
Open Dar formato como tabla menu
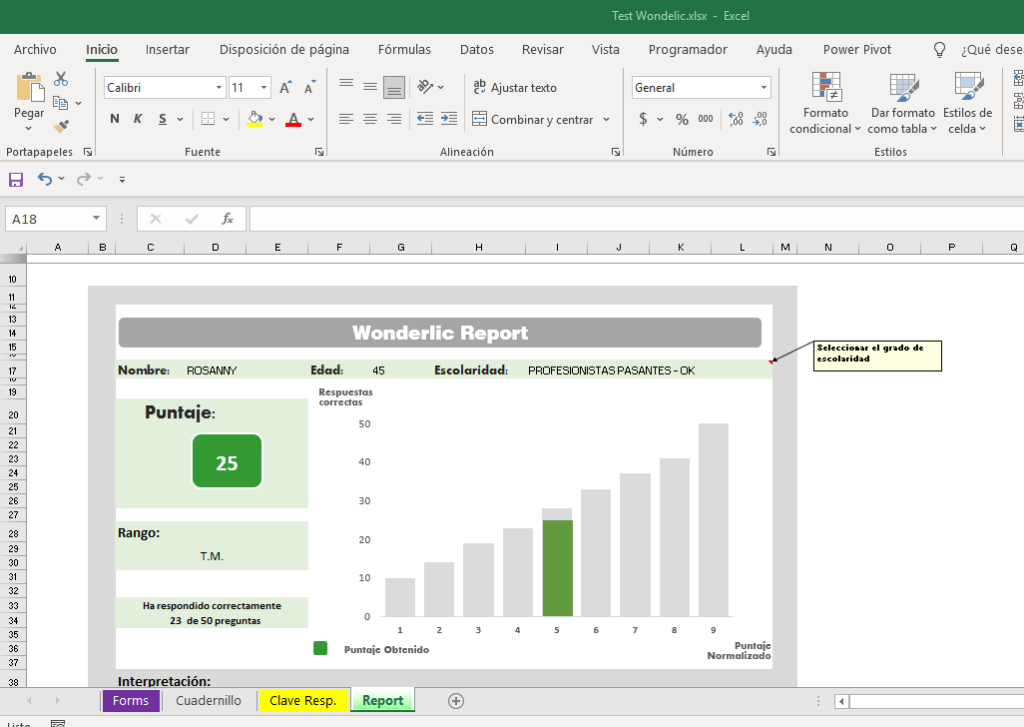coord(903,103)
